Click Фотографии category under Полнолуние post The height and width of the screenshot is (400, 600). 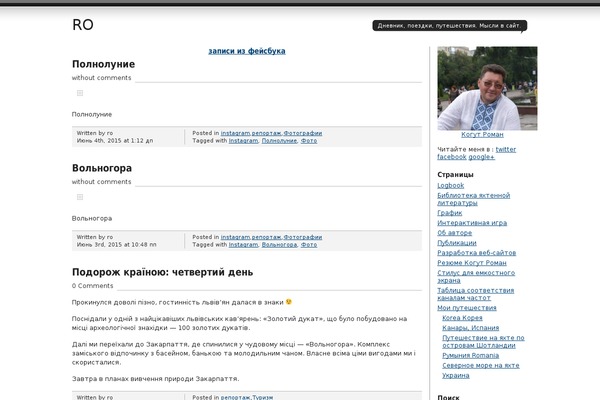(303, 133)
